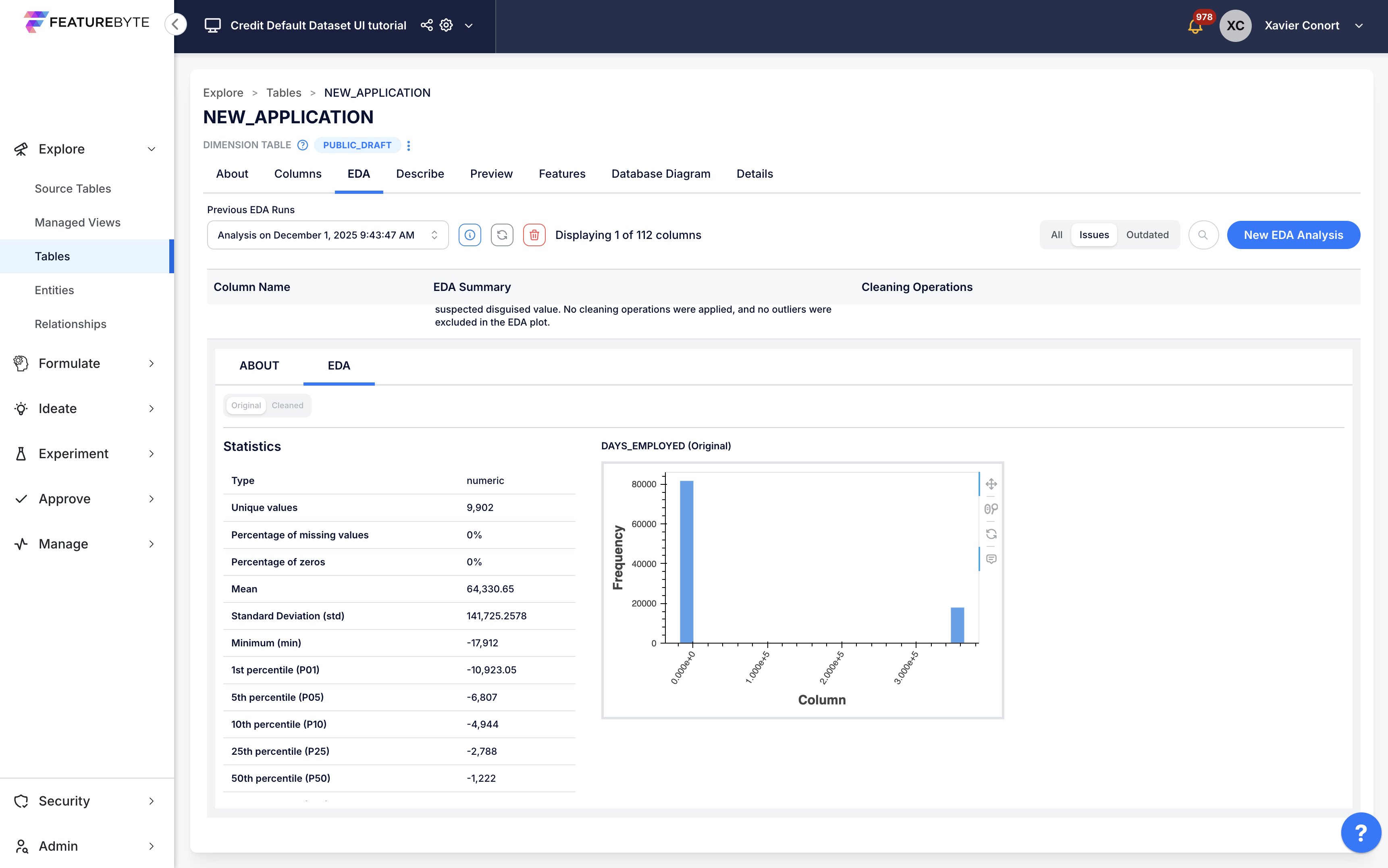This screenshot has width=1388, height=868.
Task: Open Previous EDA Runs dropdown
Action: [x=327, y=235]
